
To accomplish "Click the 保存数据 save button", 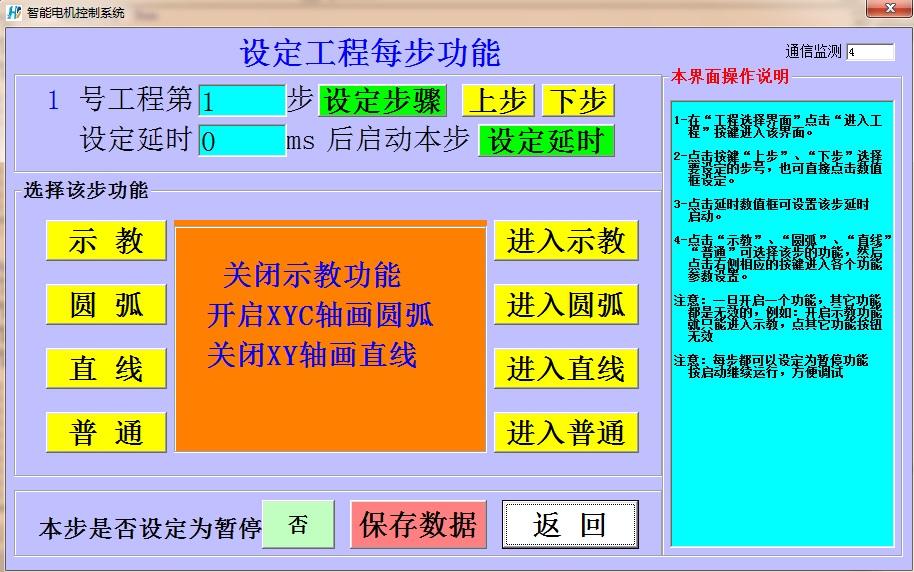I will tap(418, 525).
